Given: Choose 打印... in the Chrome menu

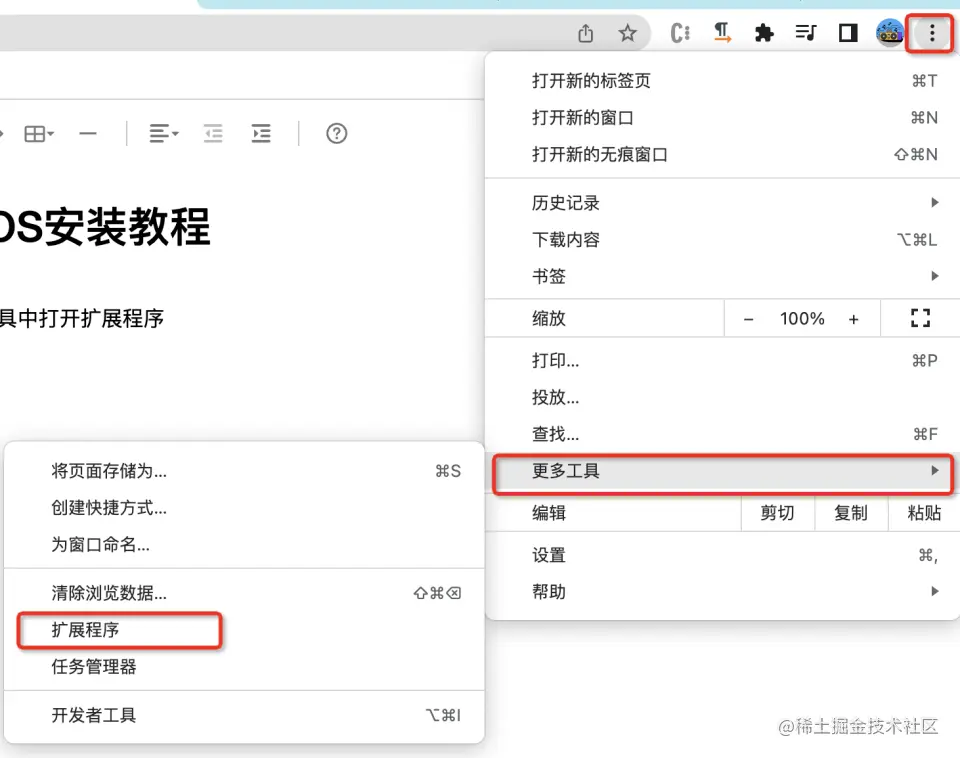Looking at the screenshot, I should coord(722,361).
